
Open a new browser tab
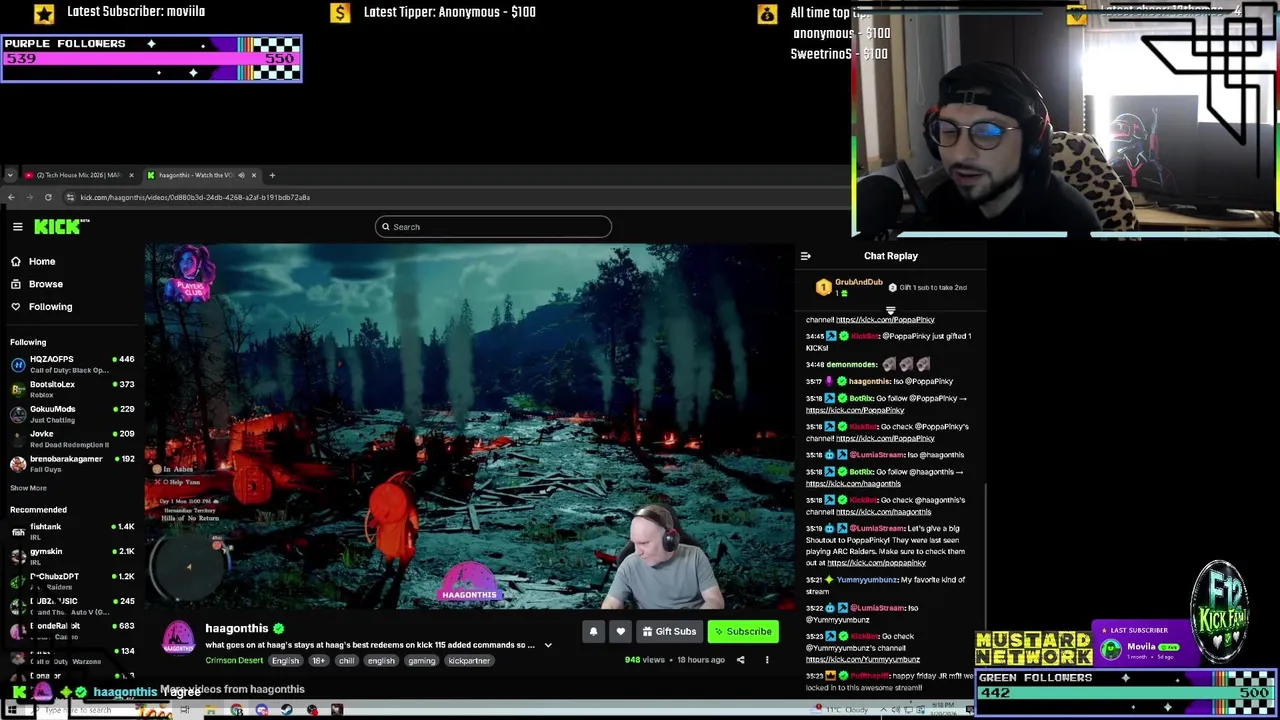coord(272,175)
